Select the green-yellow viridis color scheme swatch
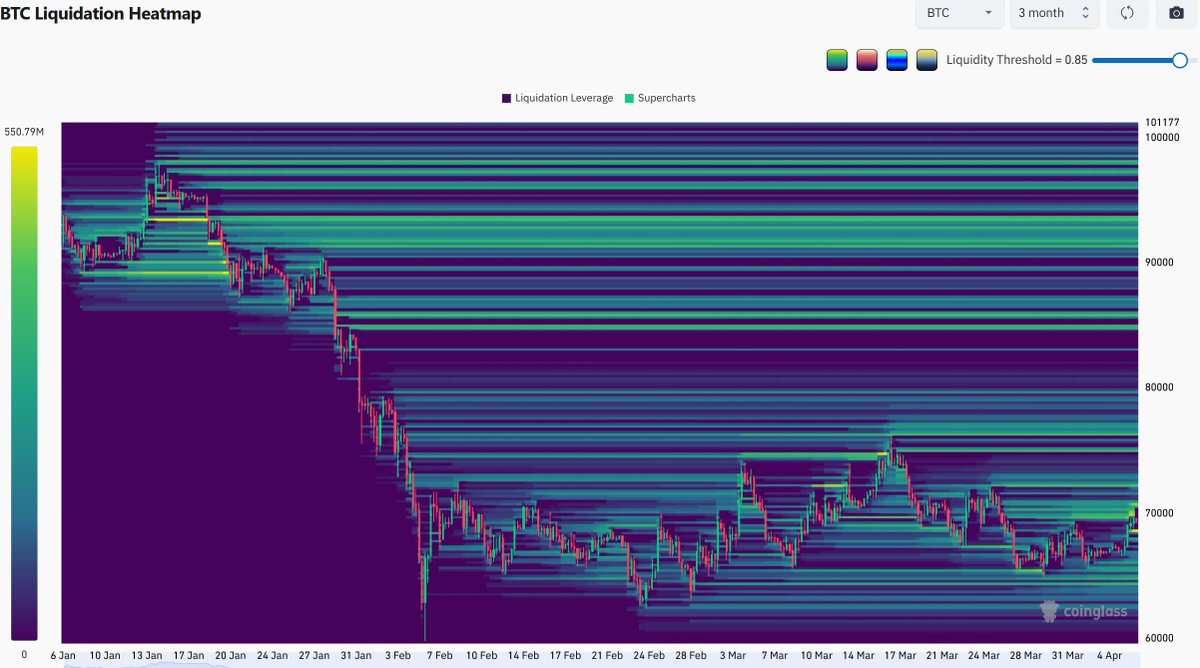The image size is (1200, 668). (837, 60)
